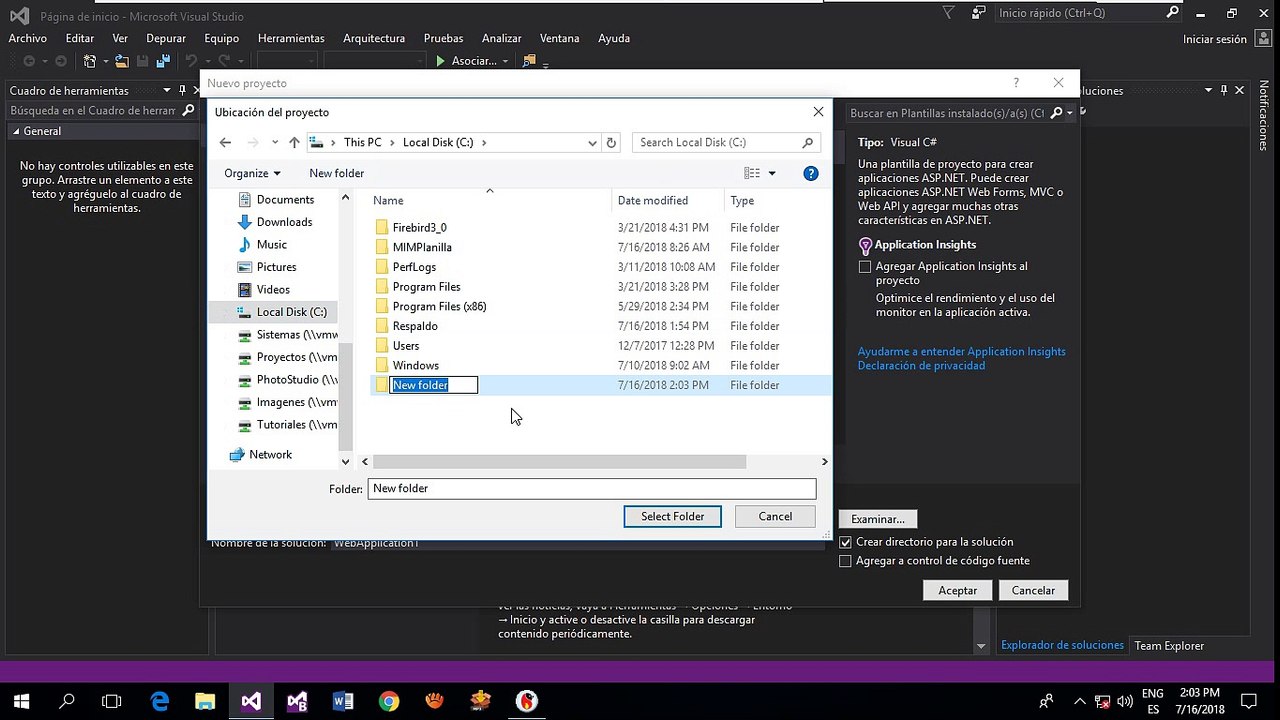Go back using the dialog's back arrow

pyautogui.click(x=226, y=143)
